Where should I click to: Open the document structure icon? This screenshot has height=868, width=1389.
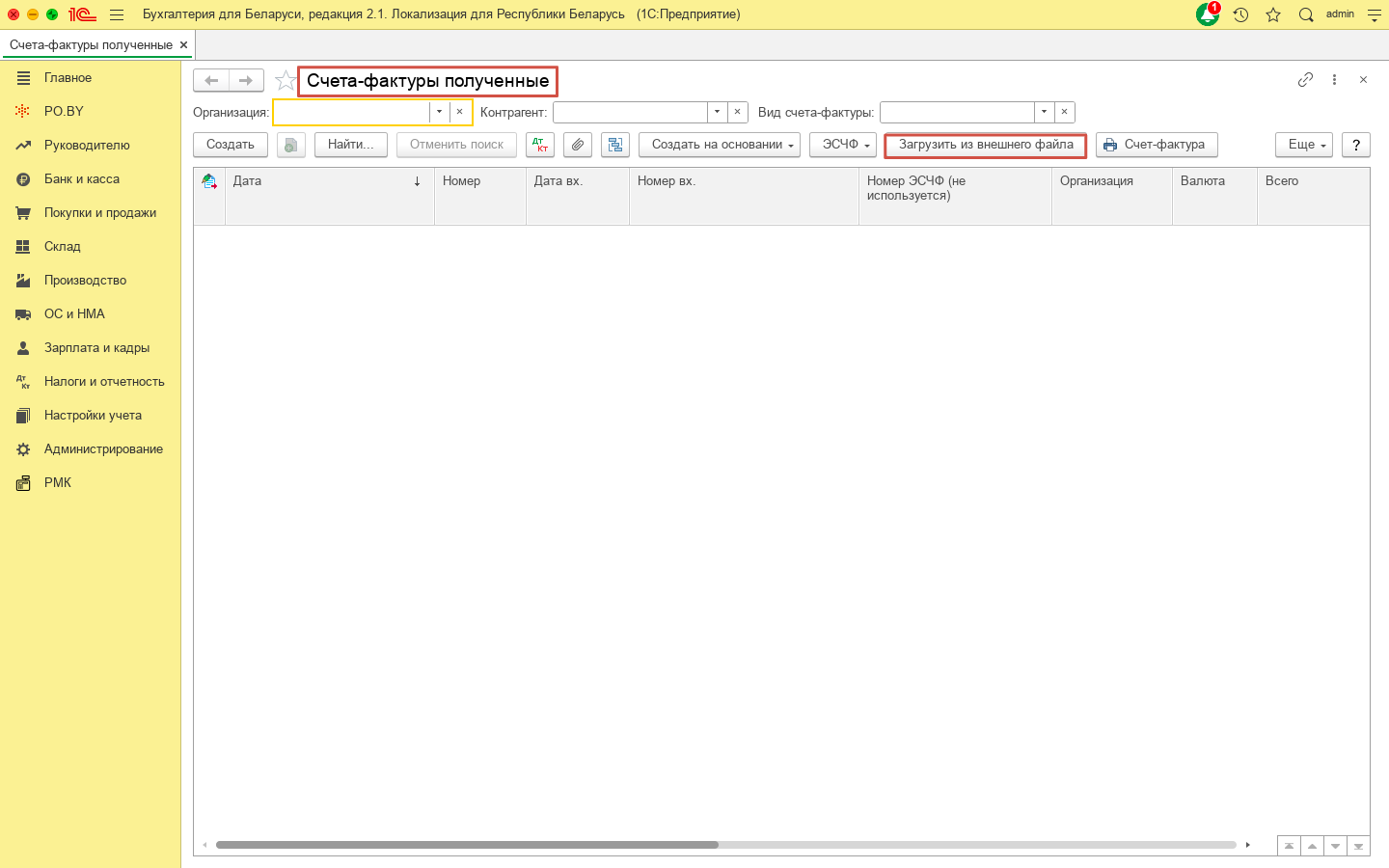[615, 145]
